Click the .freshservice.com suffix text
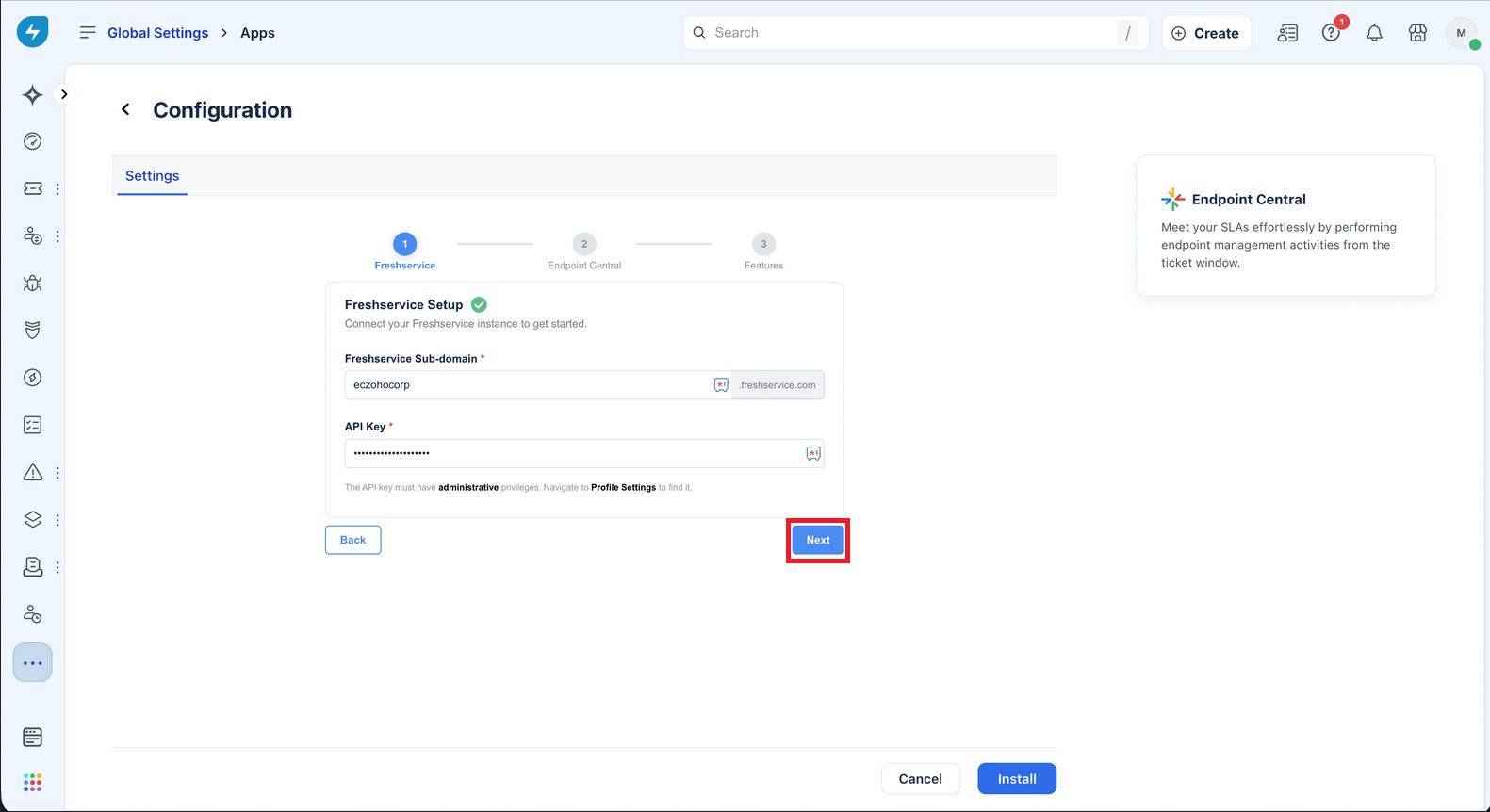Screen dimensions: 1490x812 [x=778, y=384]
